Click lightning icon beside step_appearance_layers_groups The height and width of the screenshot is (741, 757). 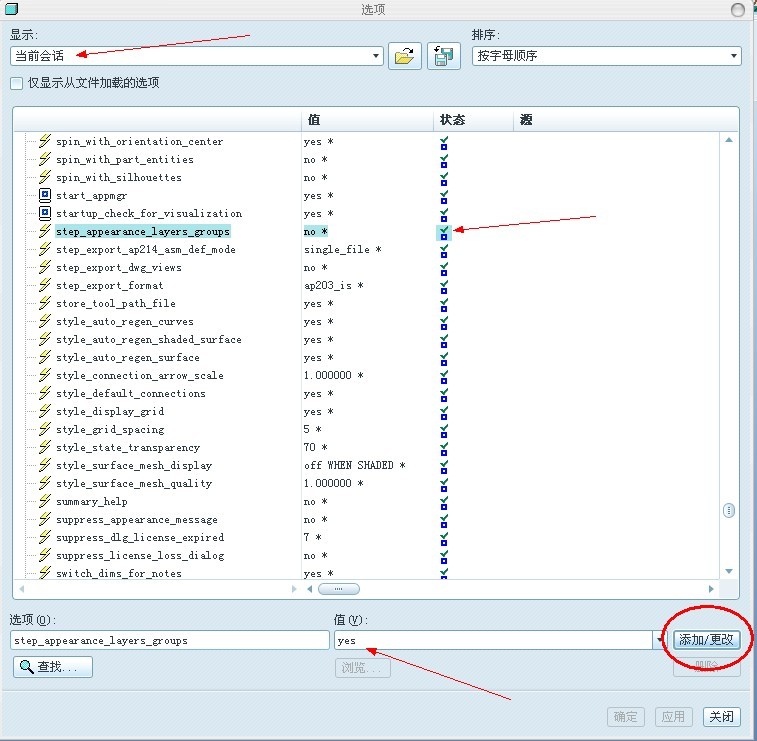(45, 231)
